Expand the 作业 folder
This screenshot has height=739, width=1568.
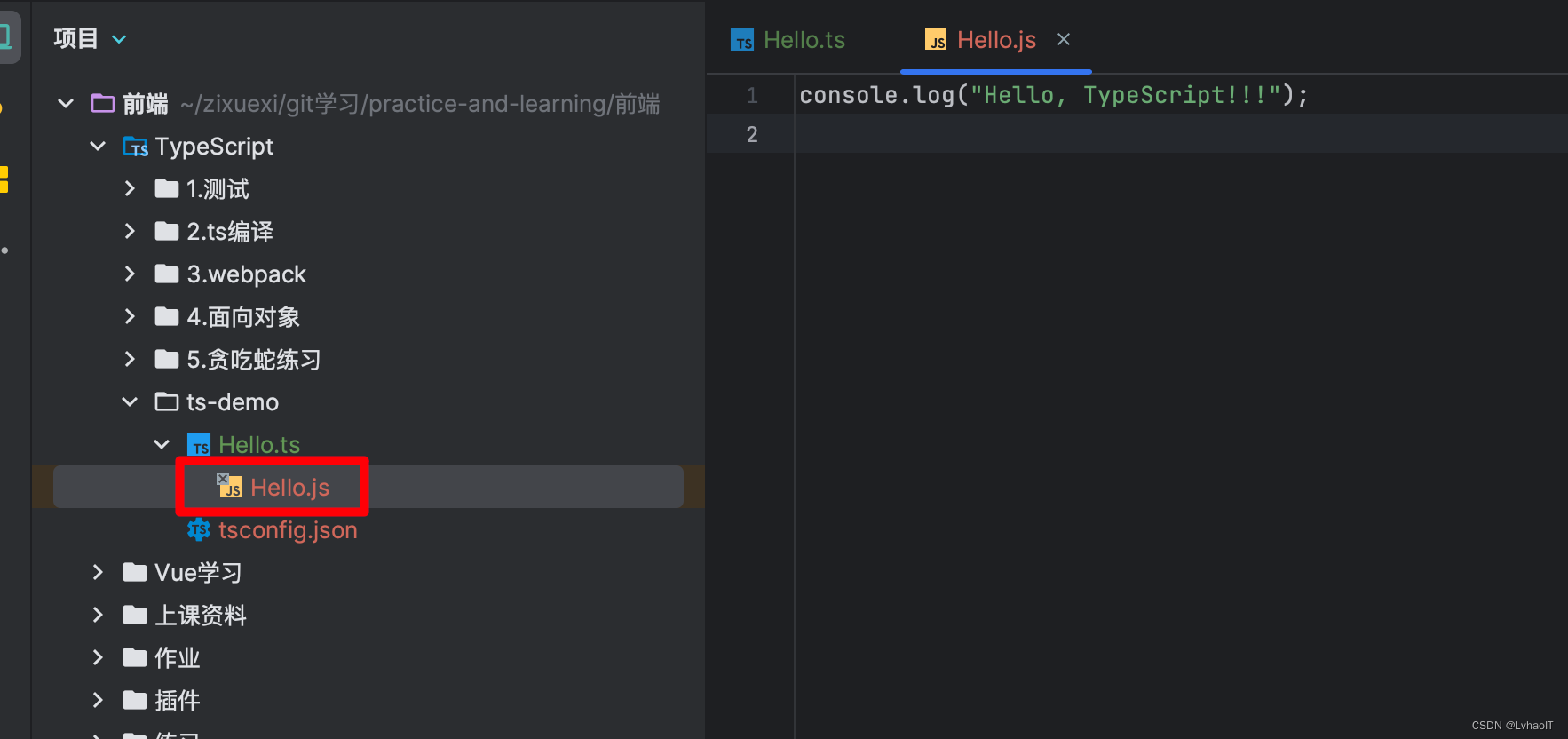[x=98, y=657]
